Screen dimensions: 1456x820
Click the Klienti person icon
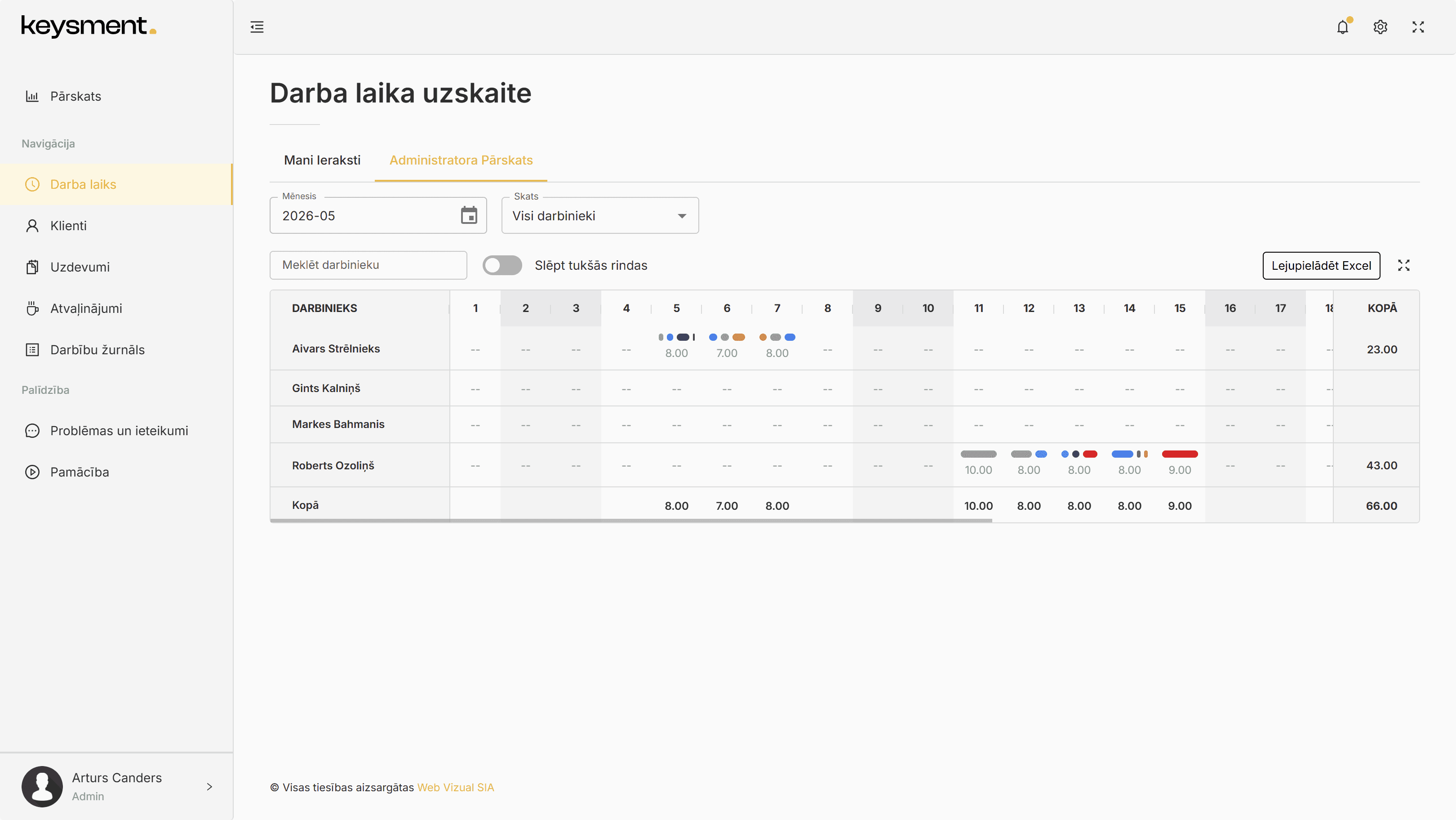32,226
